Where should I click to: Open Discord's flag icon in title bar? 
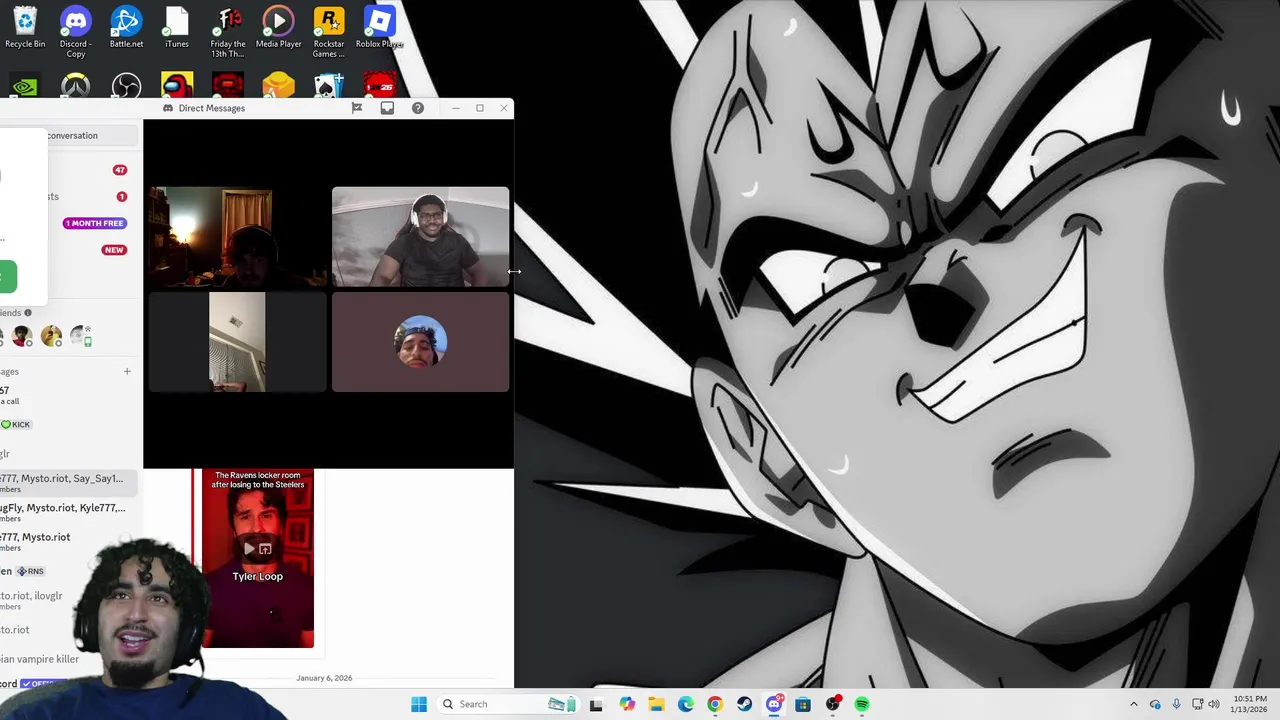point(357,108)
